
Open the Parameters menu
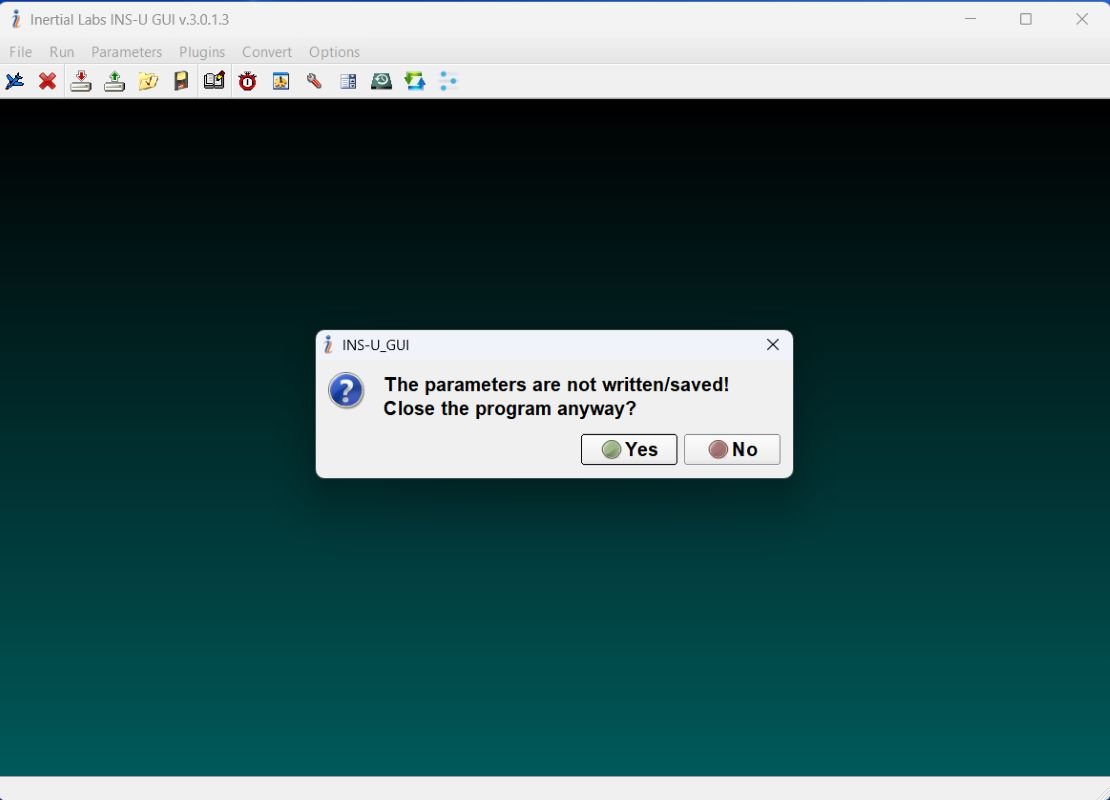(126, 52)
